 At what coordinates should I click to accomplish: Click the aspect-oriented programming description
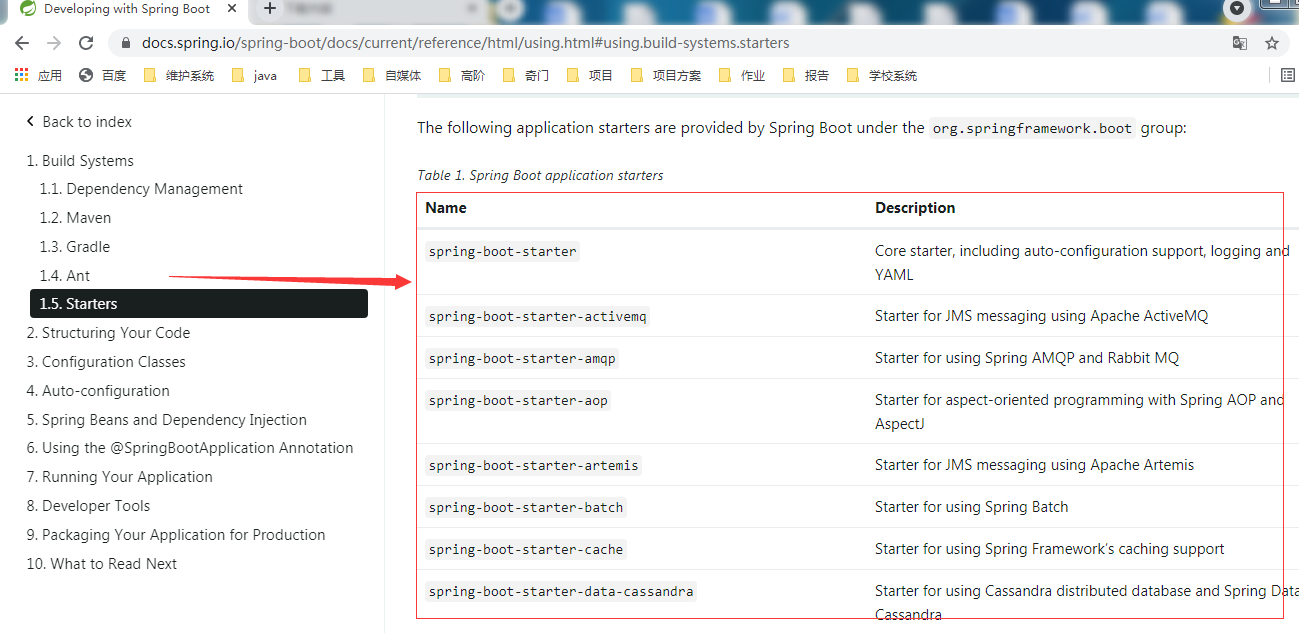(1079, 412)
